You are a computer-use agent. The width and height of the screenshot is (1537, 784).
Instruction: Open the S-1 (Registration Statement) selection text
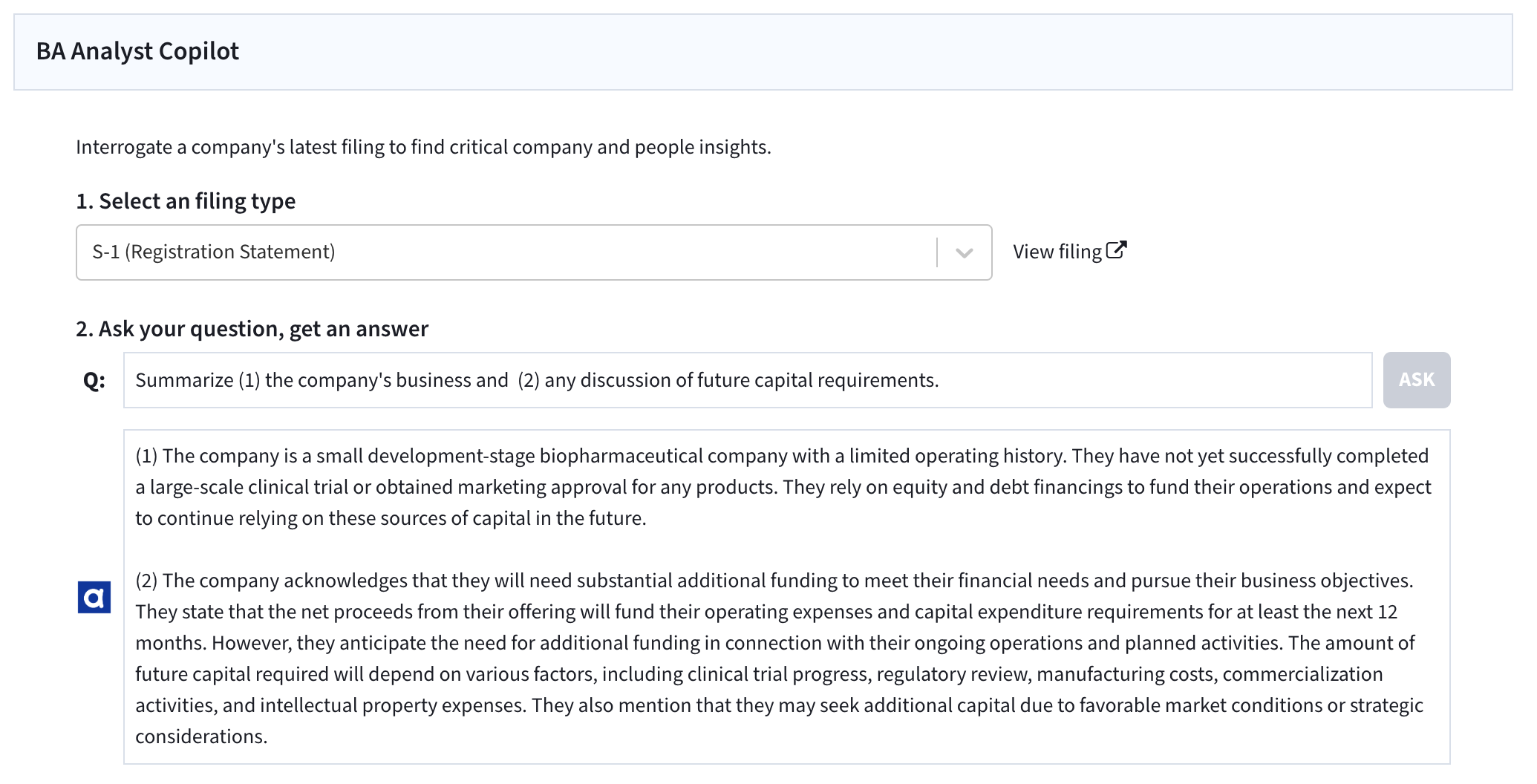214,252
